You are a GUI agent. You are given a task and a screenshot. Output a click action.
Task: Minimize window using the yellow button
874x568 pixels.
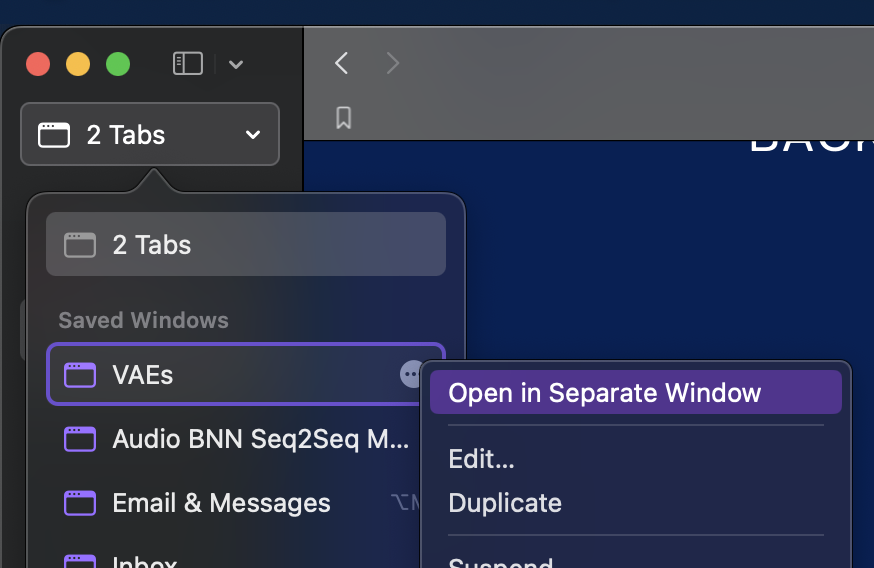[x=78, y=64]
